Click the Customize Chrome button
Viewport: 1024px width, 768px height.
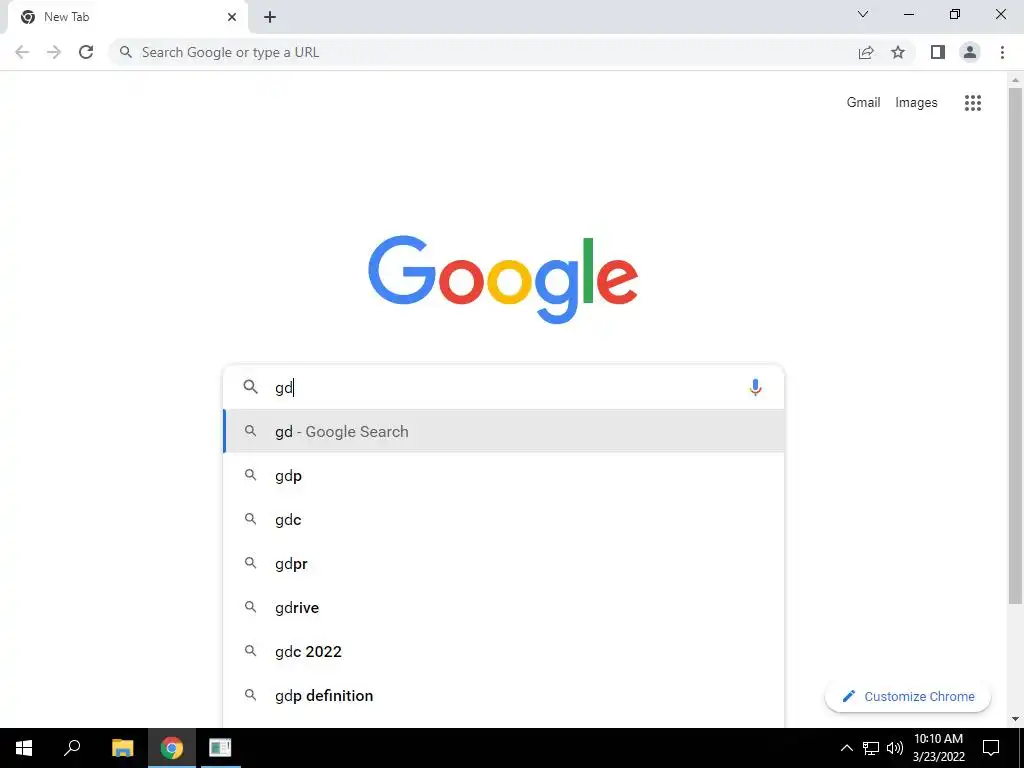[908, 696]
